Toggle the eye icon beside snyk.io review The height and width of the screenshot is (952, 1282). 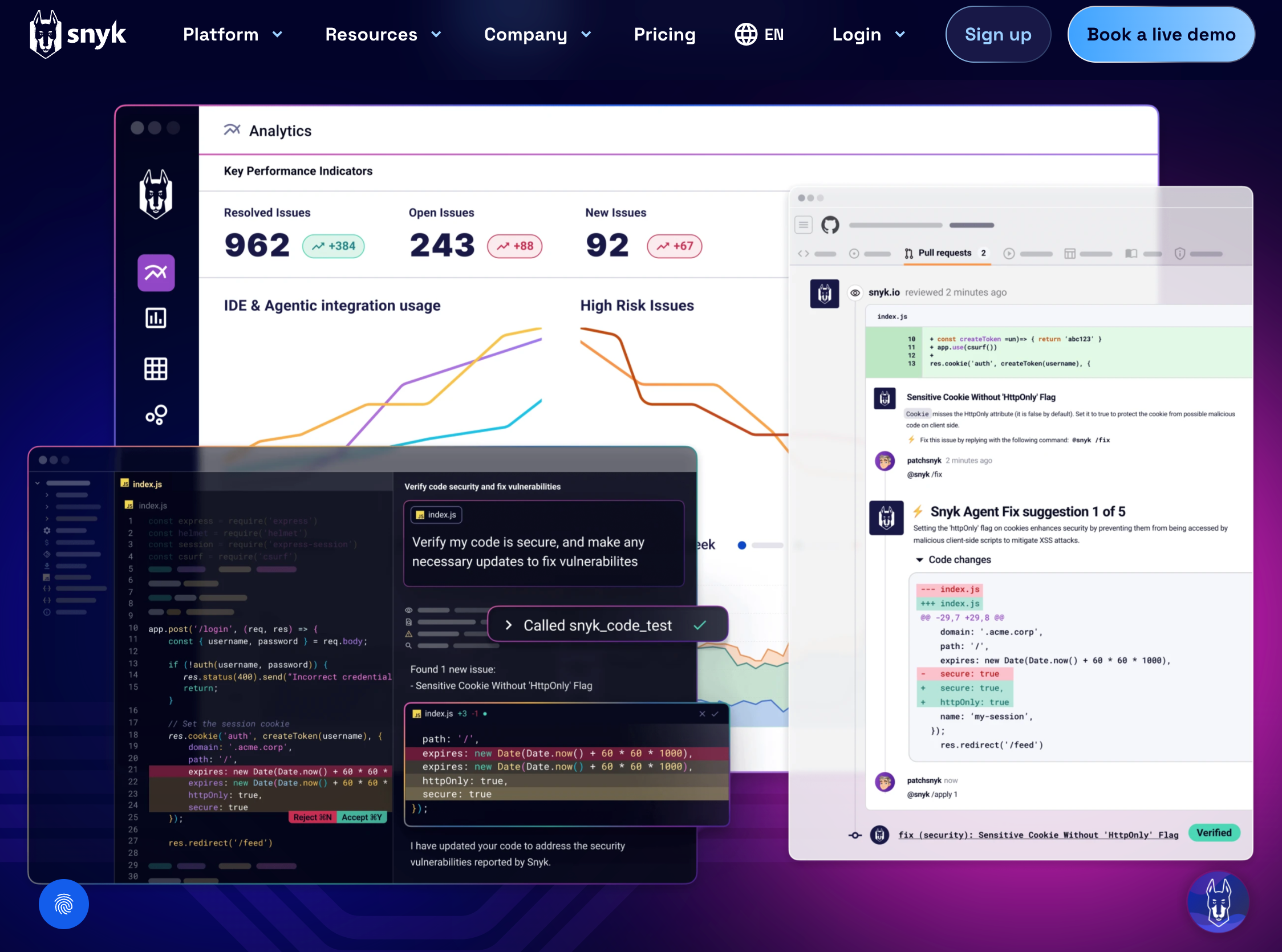click(x=855, y=293)
